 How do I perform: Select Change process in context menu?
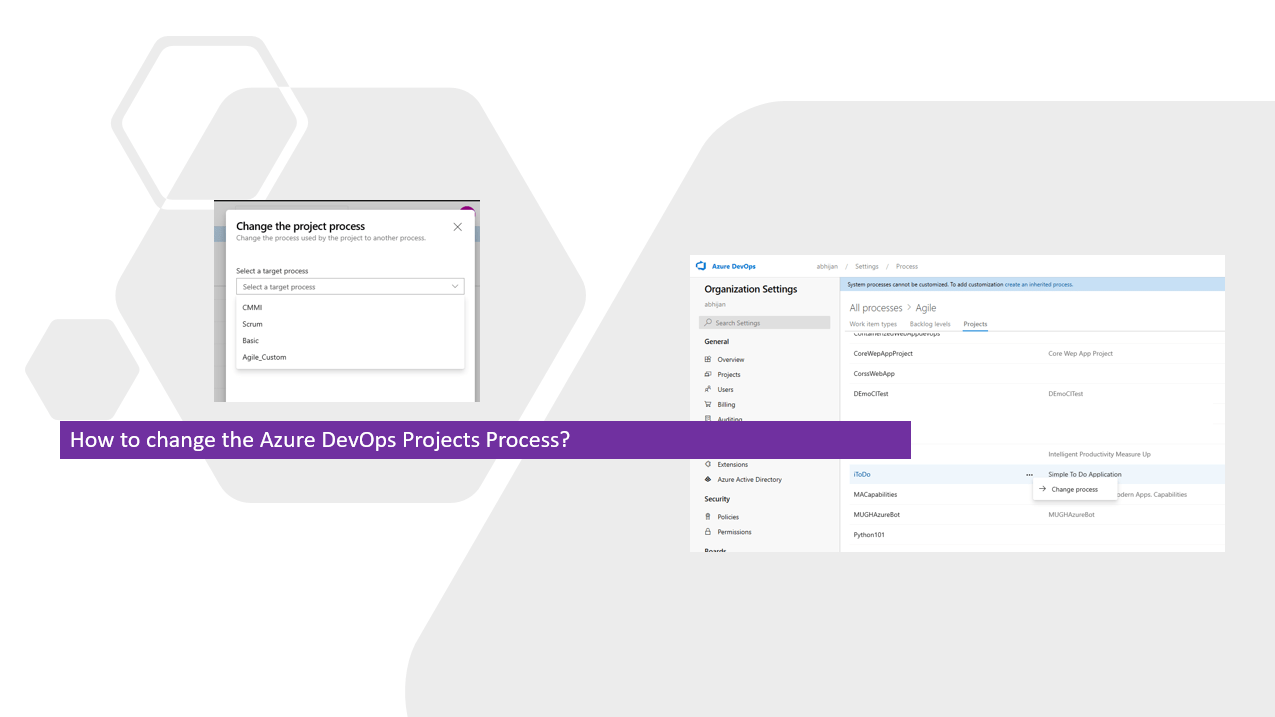(1075, 489)
